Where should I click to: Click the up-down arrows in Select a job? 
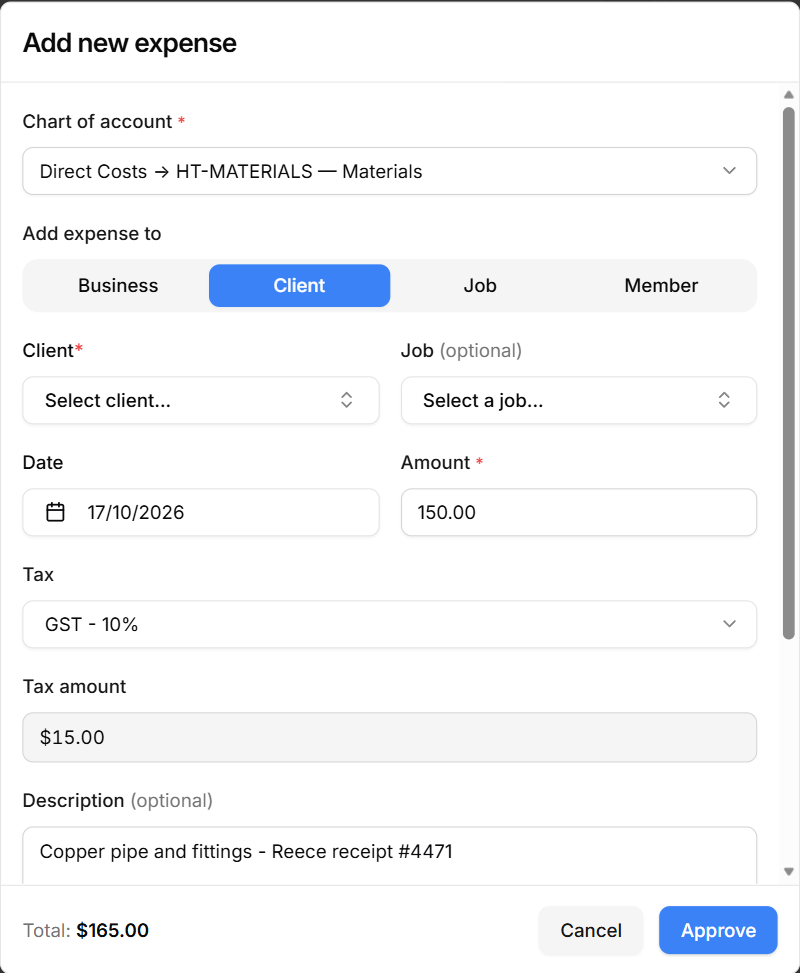click(724, 400)
